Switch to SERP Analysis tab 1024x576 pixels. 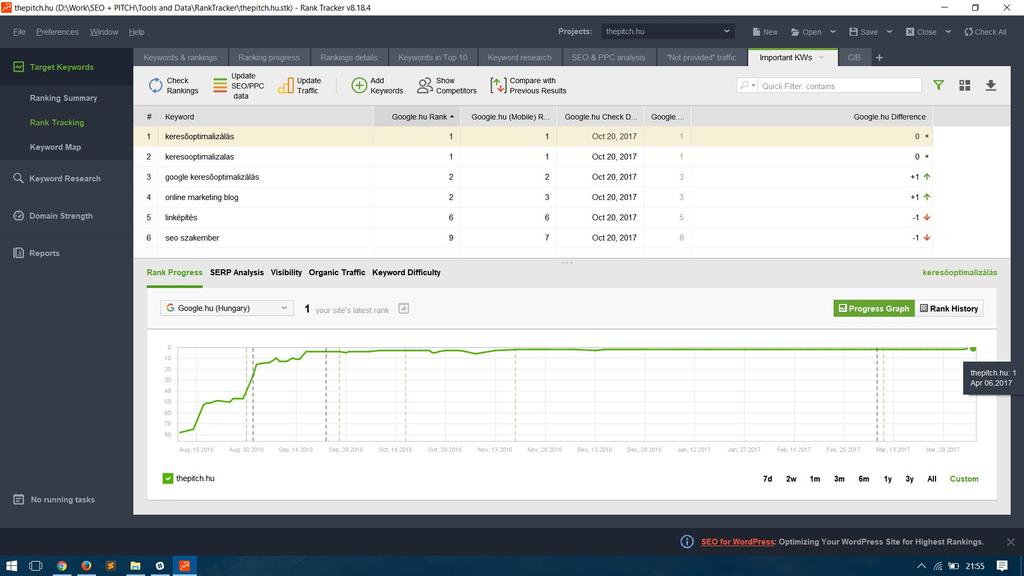237,272
